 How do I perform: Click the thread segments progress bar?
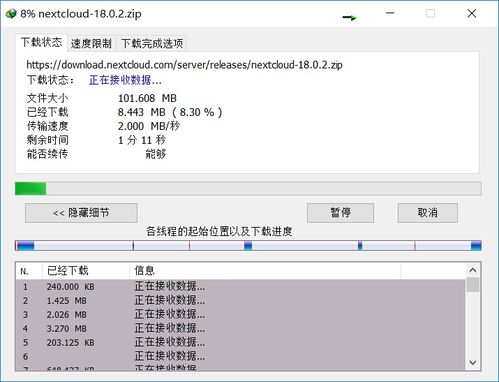248,246
